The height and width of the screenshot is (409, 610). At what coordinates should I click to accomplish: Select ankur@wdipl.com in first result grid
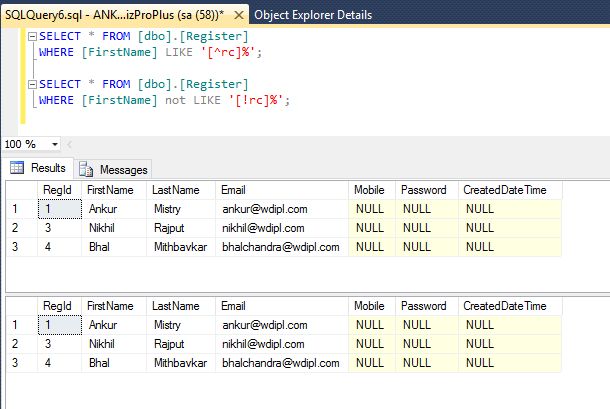282,209
